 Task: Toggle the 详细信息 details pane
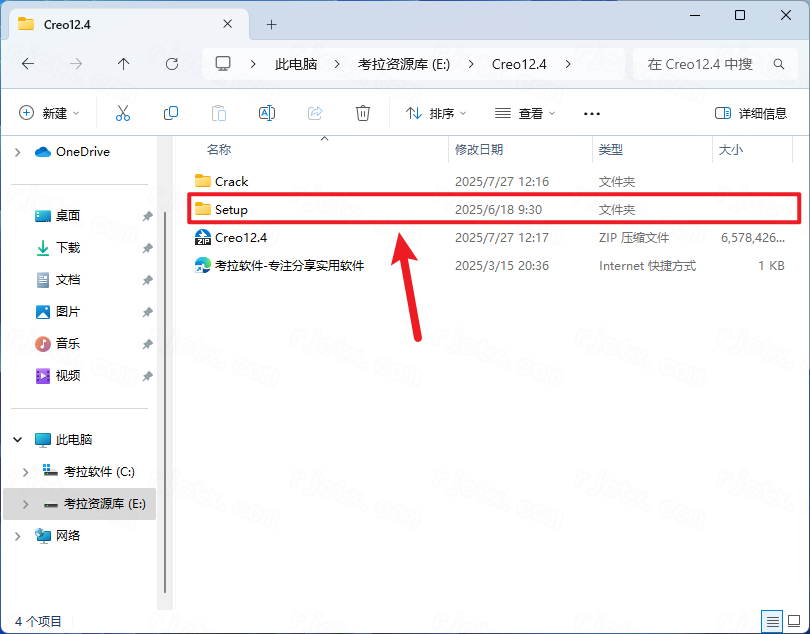pyautogui.click(x=751, y=113)
